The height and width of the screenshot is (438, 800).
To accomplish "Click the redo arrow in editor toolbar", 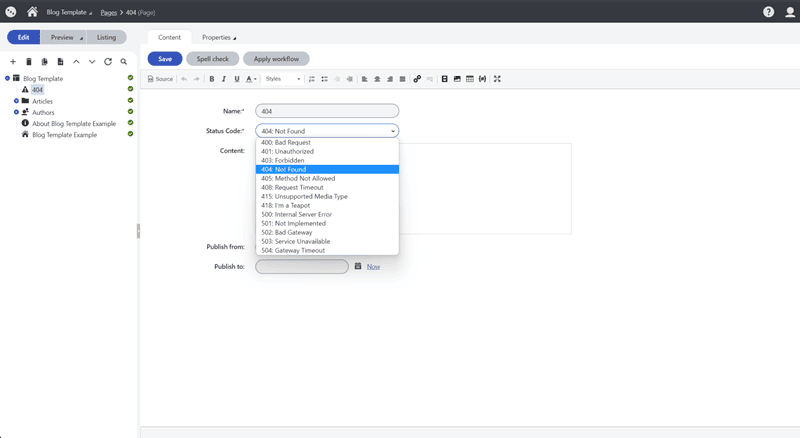I will 196,79.
